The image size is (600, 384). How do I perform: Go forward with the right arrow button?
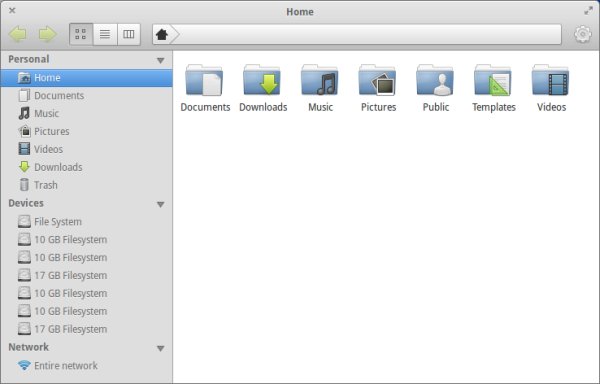(x=47, y=34)
